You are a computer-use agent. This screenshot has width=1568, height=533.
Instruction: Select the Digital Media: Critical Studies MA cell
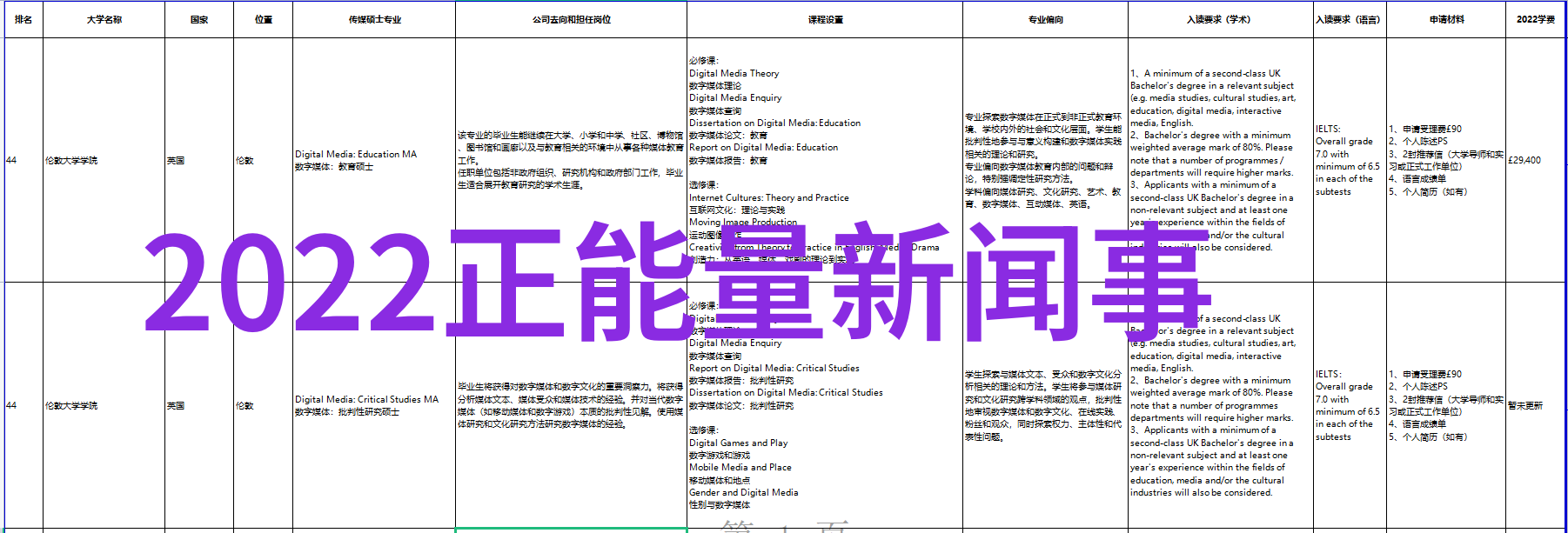374,405
